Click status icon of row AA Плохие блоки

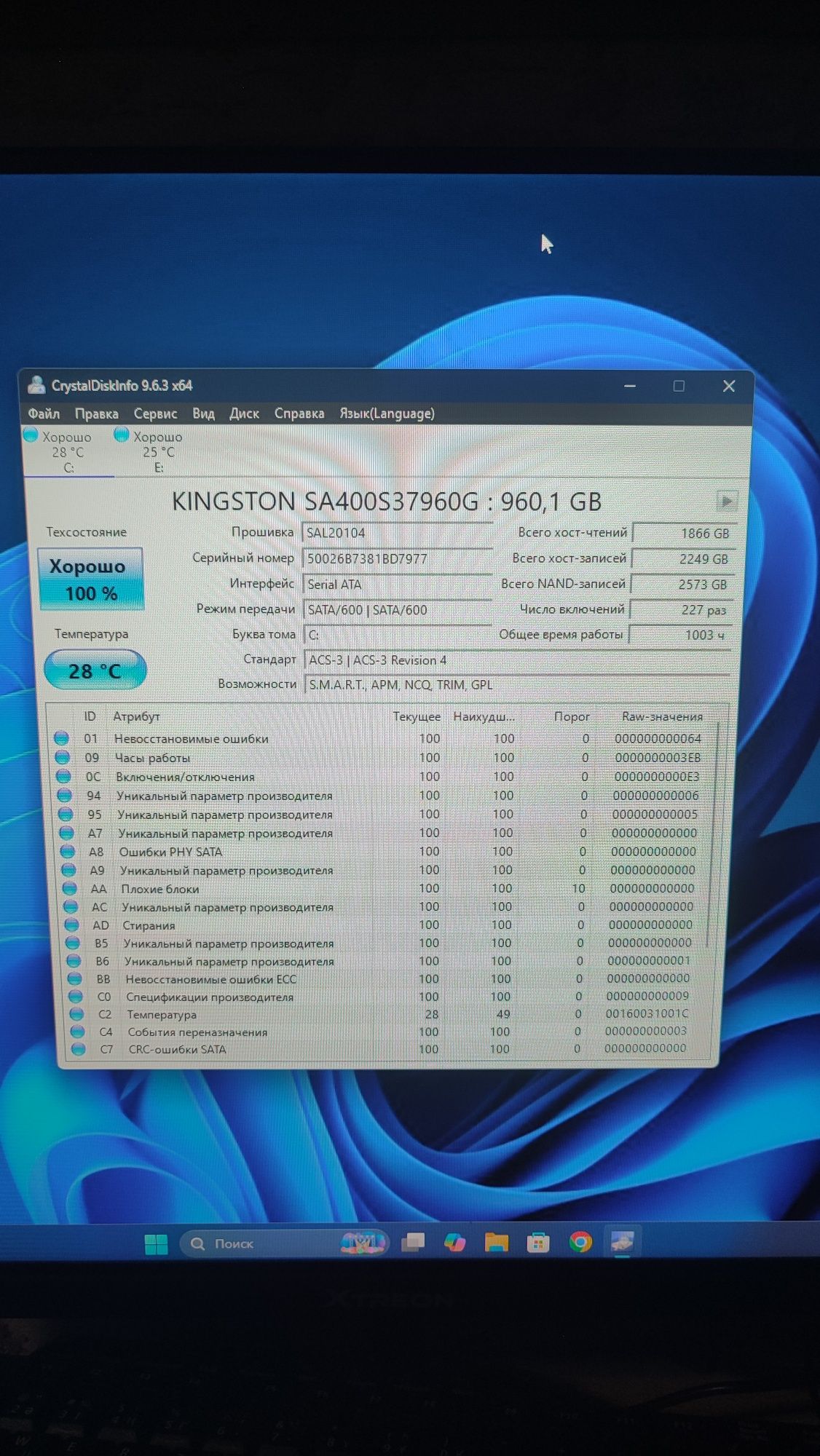pos(69,888)
